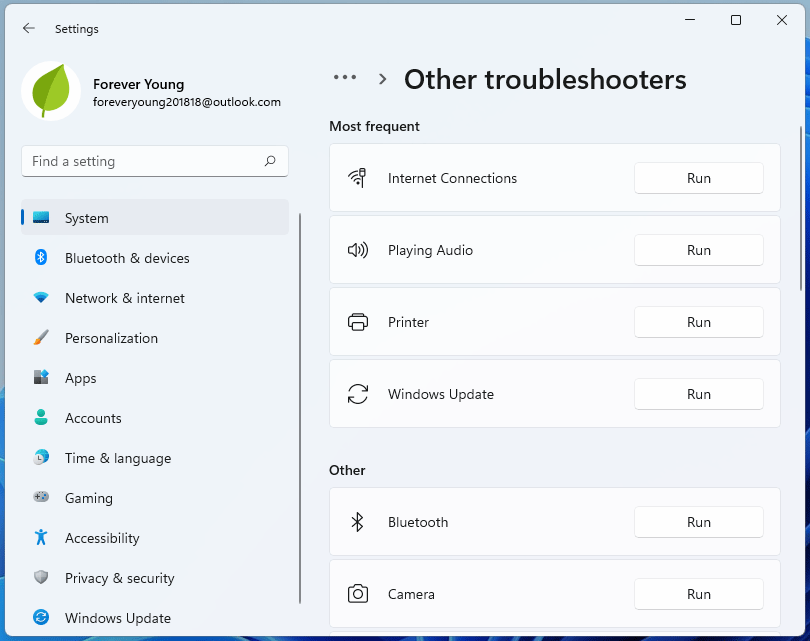Viewport: 810px width, 641px height.
Task: Click the Camera label text
Action: pyautogui.click(x=411, y=595)
